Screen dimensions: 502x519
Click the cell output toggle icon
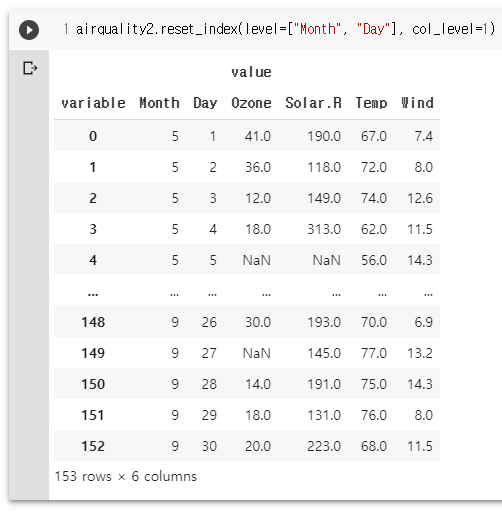[x=30, y=68]
